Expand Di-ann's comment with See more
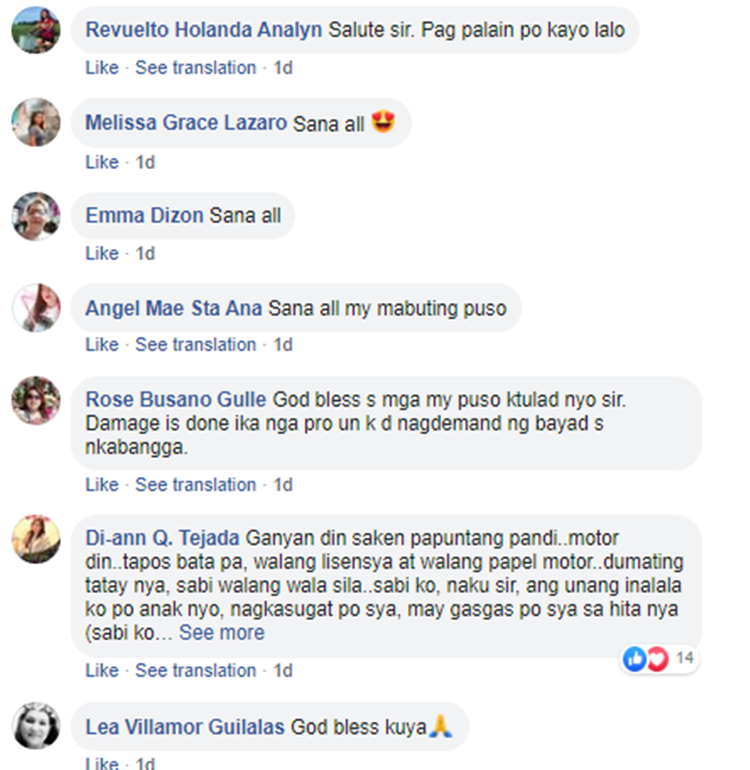Screen dimensions: 750x770 222,632
